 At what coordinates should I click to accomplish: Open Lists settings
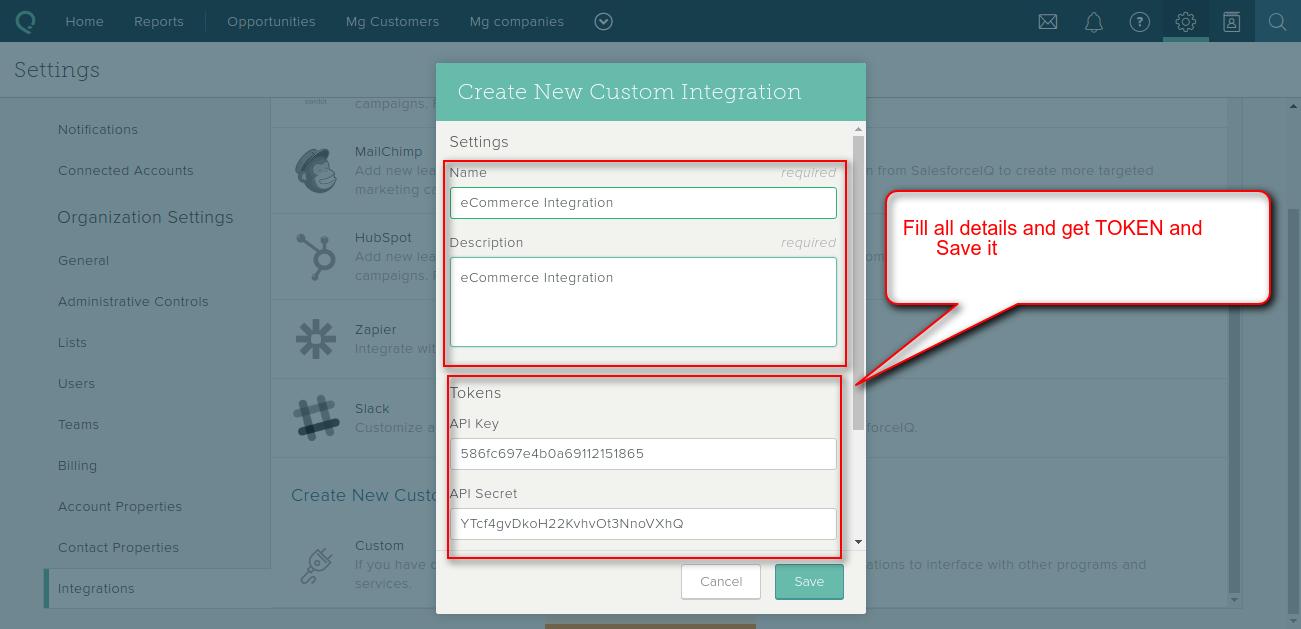(x=73, y=342)
